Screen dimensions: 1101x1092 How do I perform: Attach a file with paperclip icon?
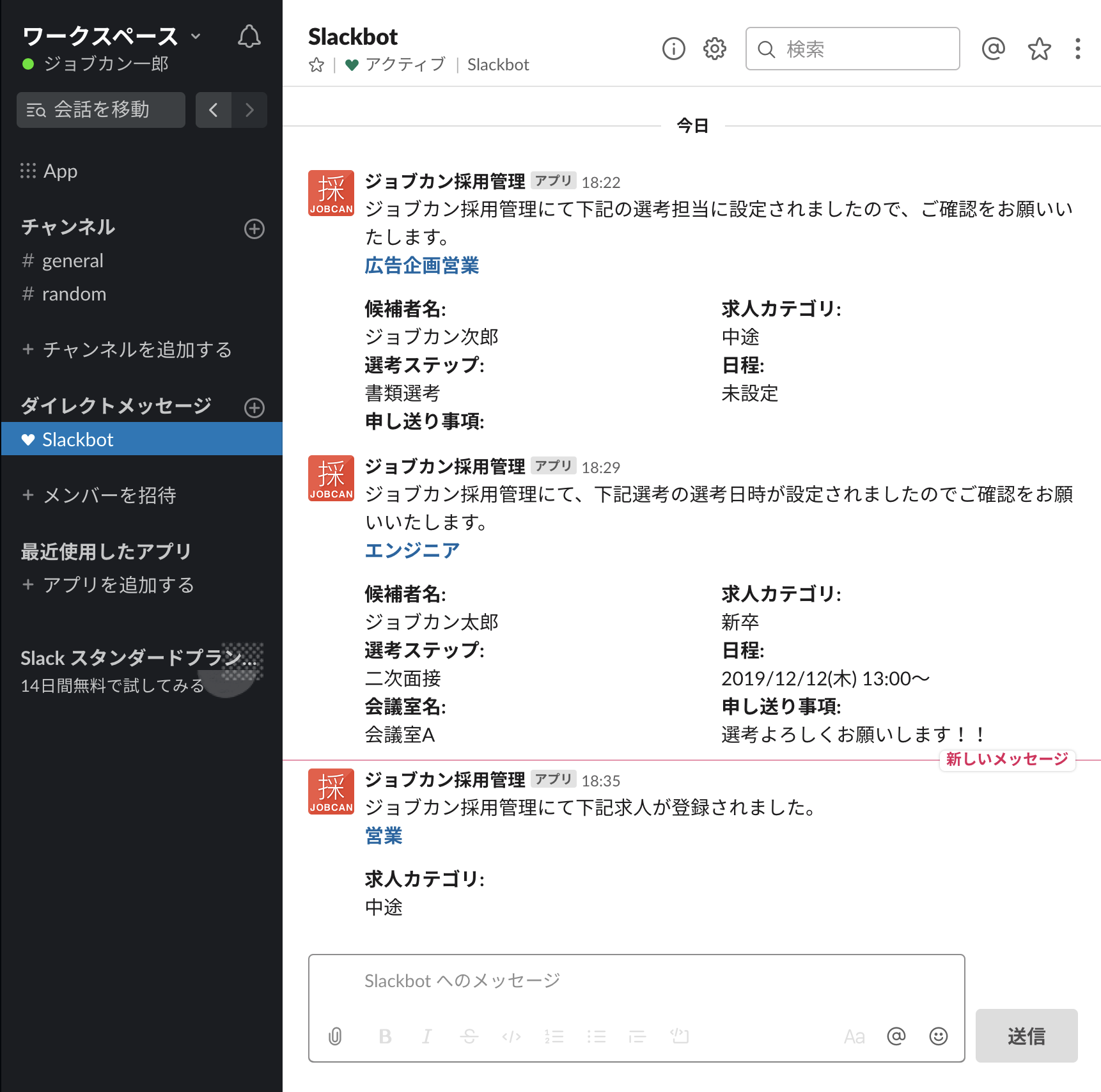coord(335,1036)
